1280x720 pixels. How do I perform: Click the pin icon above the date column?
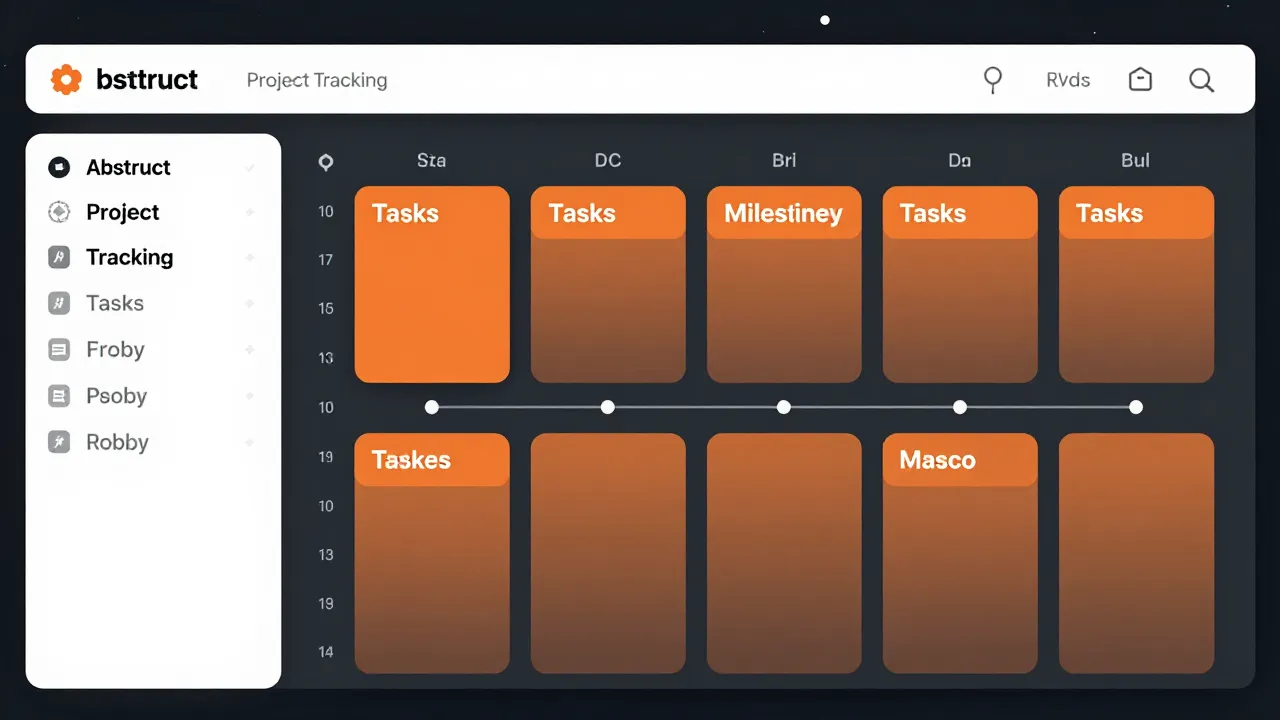326,160
